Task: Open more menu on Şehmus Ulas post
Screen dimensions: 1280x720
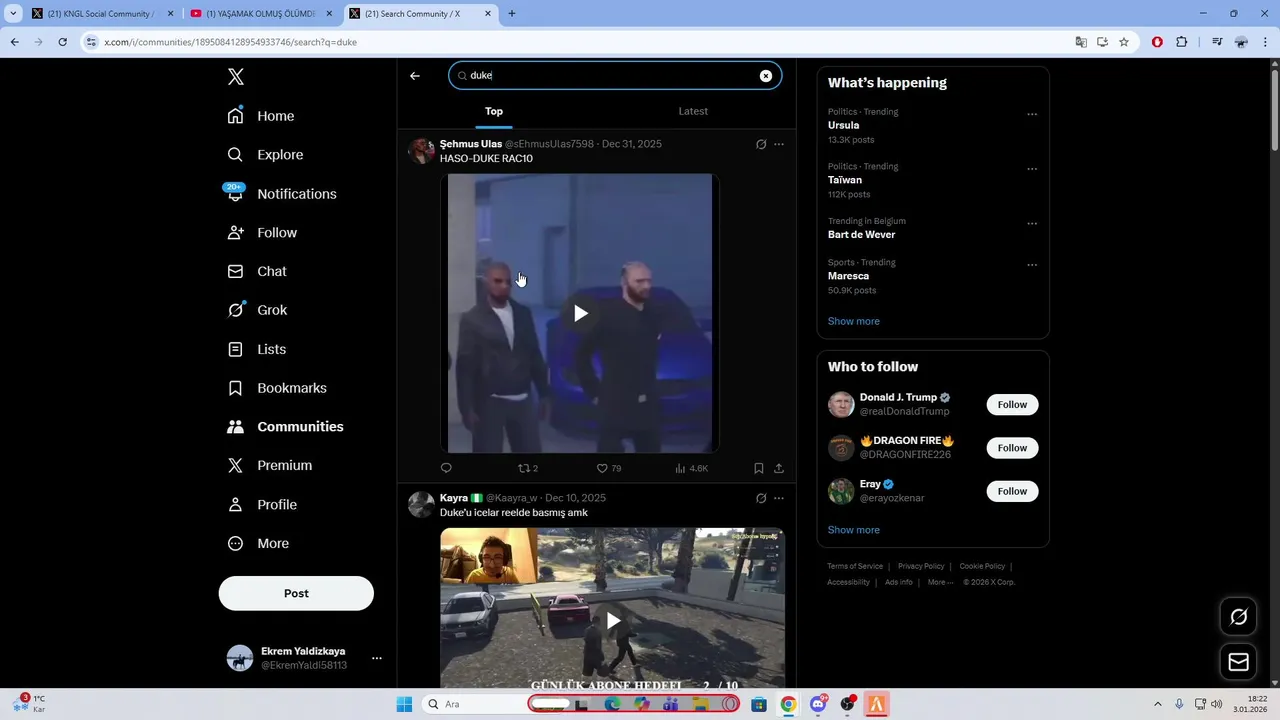Action: [779, 144]
